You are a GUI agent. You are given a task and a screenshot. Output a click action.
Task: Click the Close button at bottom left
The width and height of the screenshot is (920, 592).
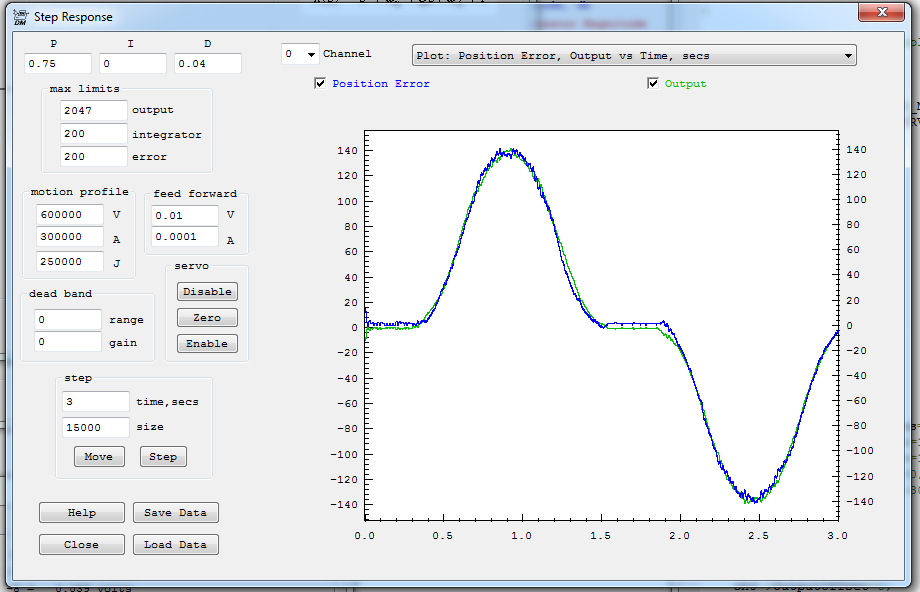coord(82,544)
